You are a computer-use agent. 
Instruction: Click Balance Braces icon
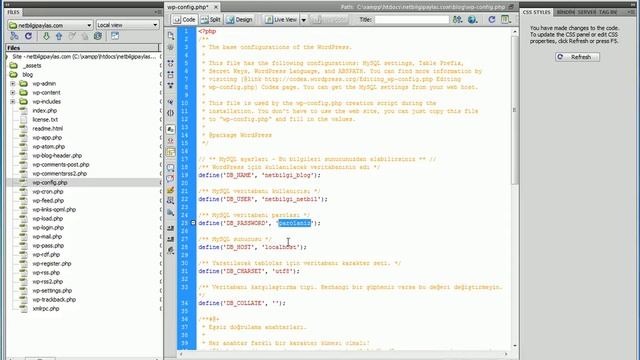(171, 113)
